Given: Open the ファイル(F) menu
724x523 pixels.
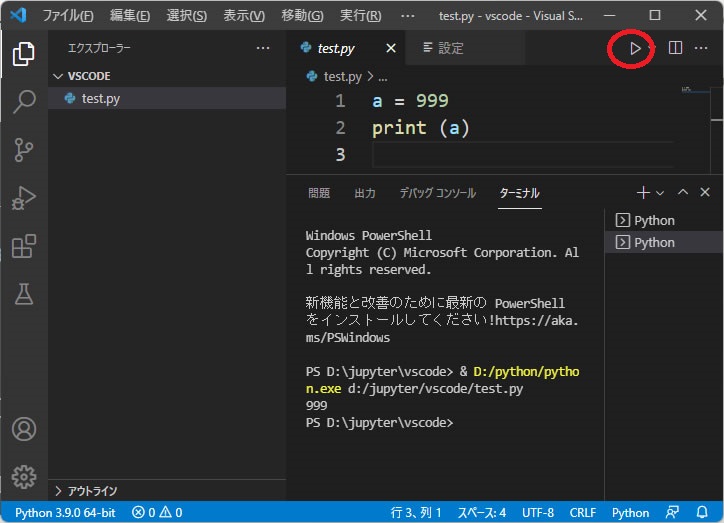Looking at the screenshot, I should 67,16.
